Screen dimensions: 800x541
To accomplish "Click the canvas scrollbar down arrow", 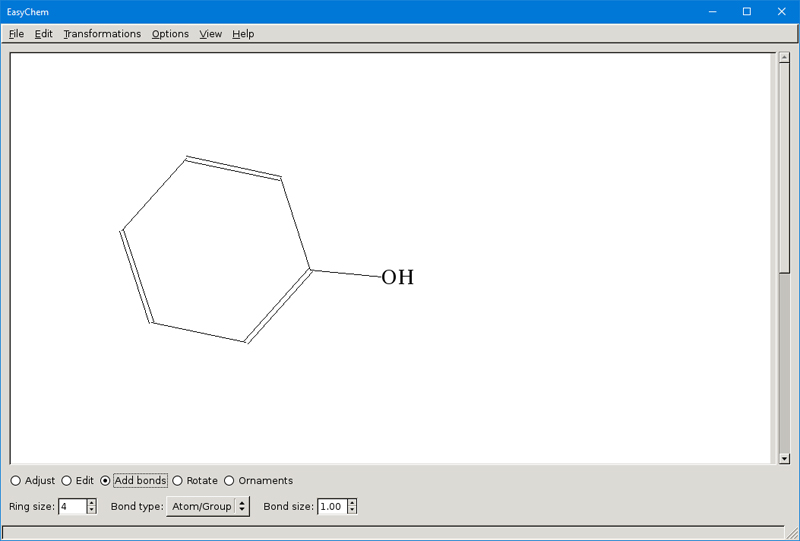I will (784, 458).
